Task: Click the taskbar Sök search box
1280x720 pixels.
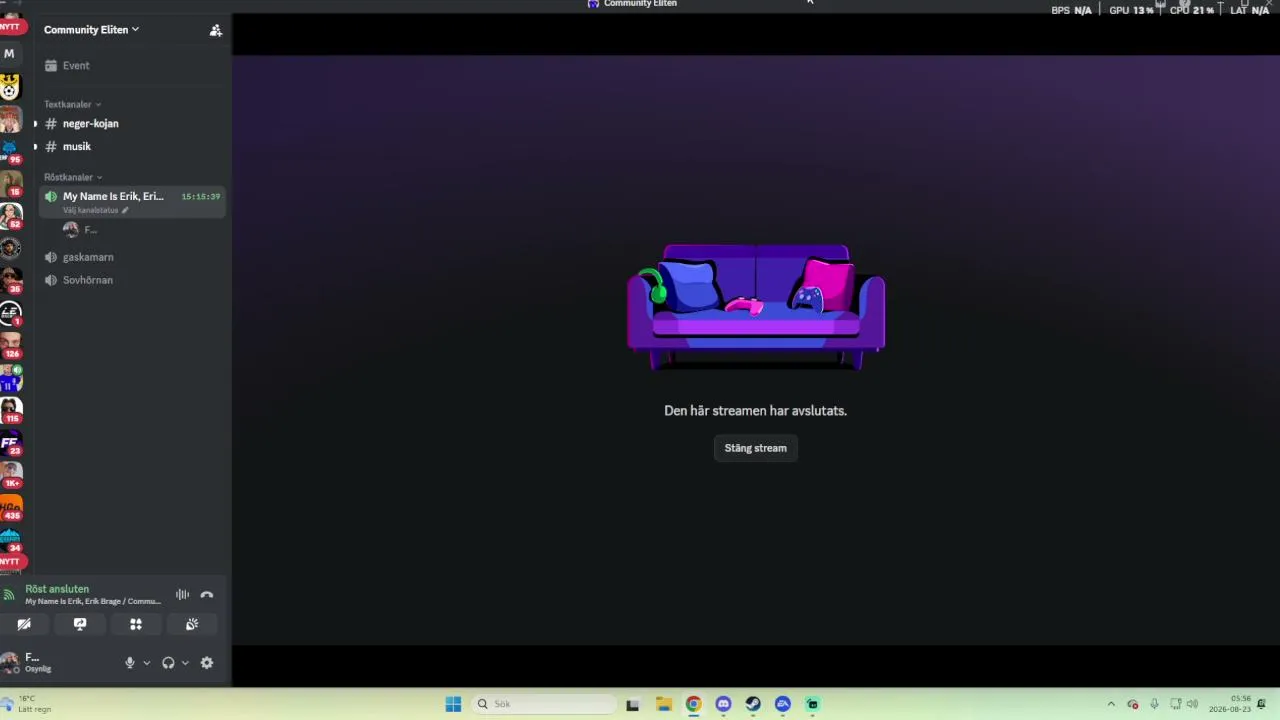Action: [545, 704]
